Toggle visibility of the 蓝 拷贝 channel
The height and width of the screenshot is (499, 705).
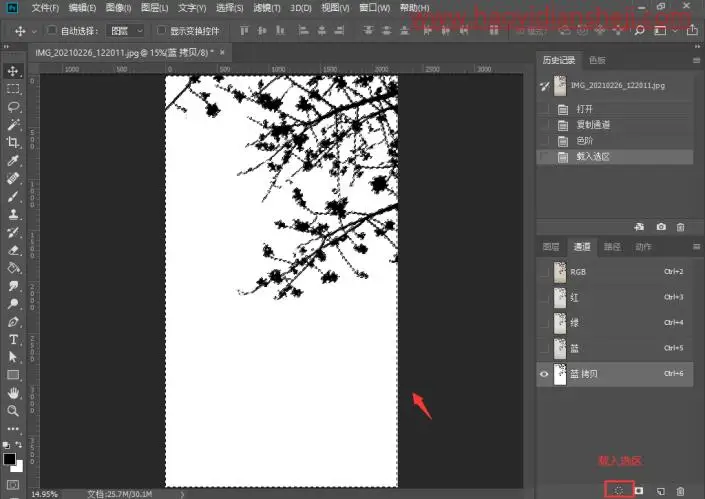(544, 374)
